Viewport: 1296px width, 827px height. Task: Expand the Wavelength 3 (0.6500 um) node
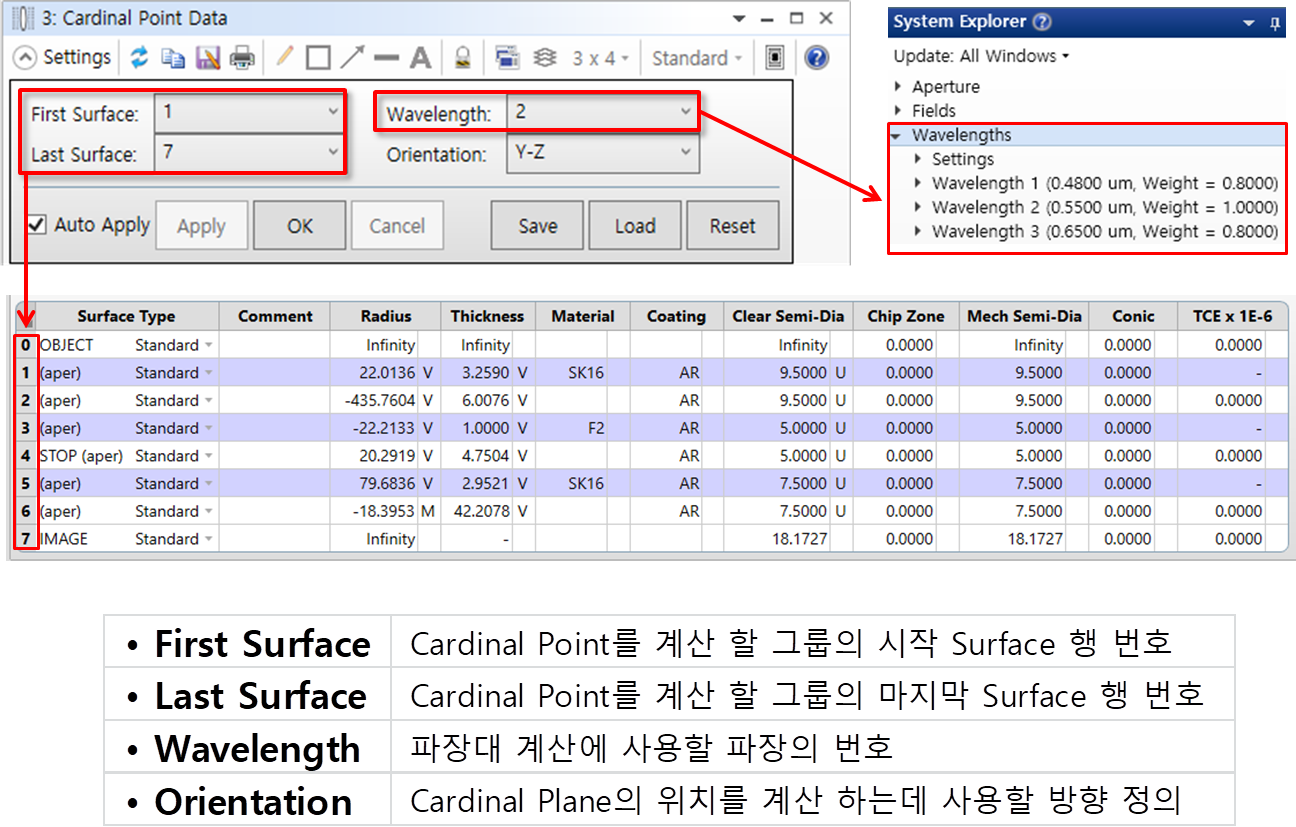tap(919, 231)
